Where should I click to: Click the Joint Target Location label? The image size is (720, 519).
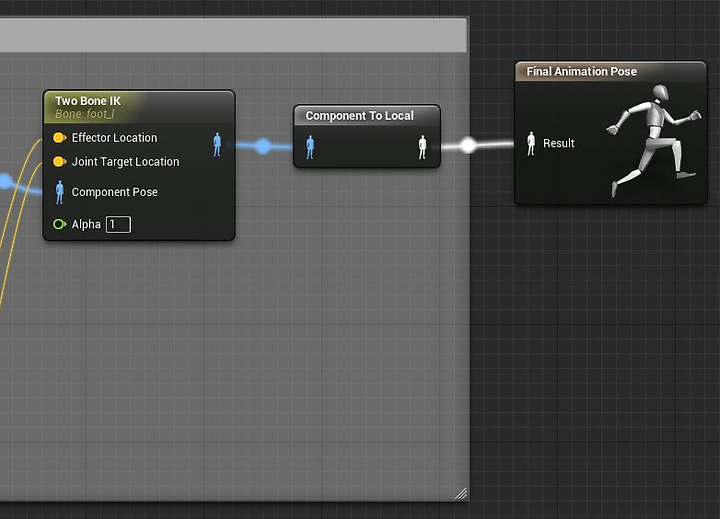point(125,162)
